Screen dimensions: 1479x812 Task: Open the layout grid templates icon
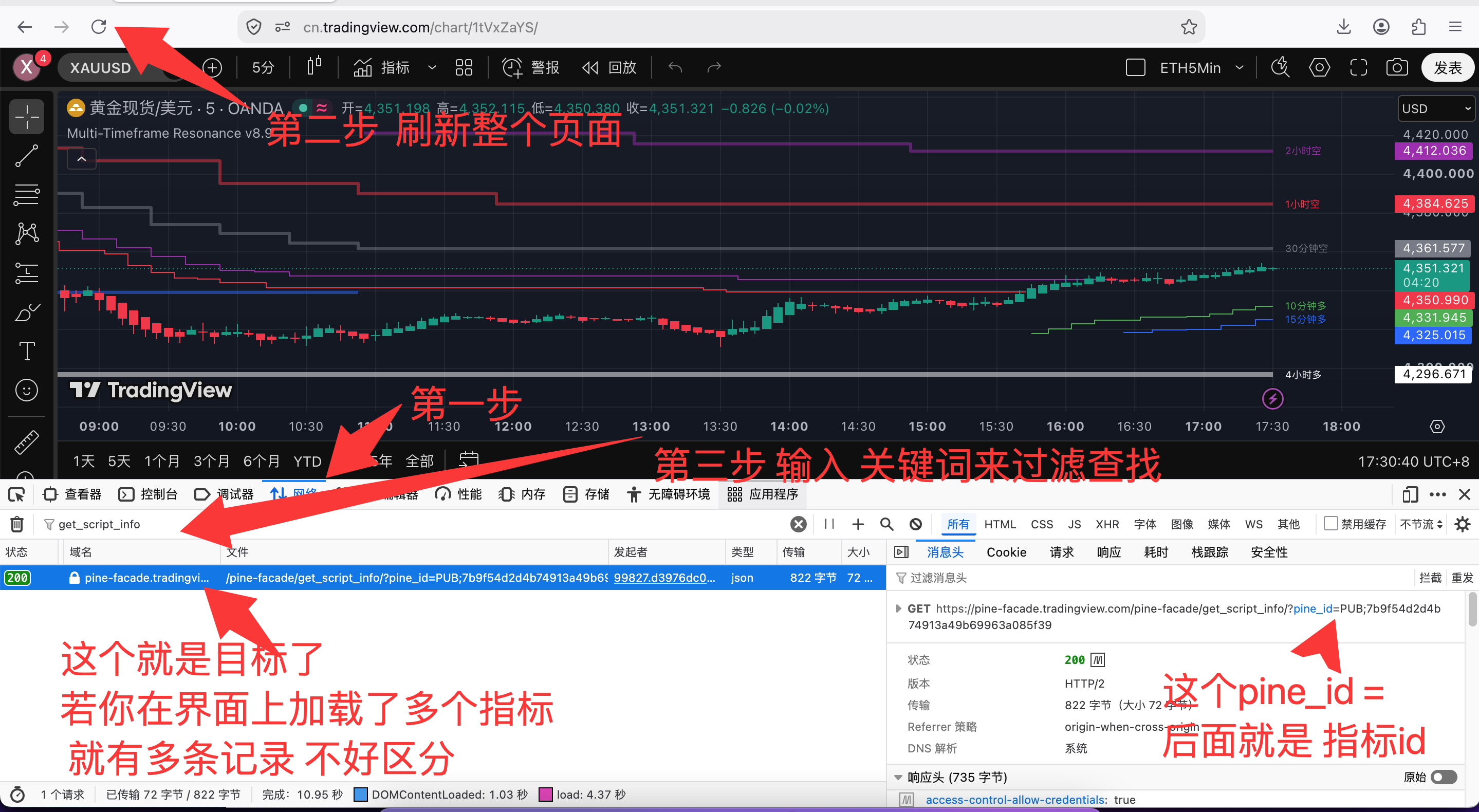pyautogui.click(x=464, y=67)
